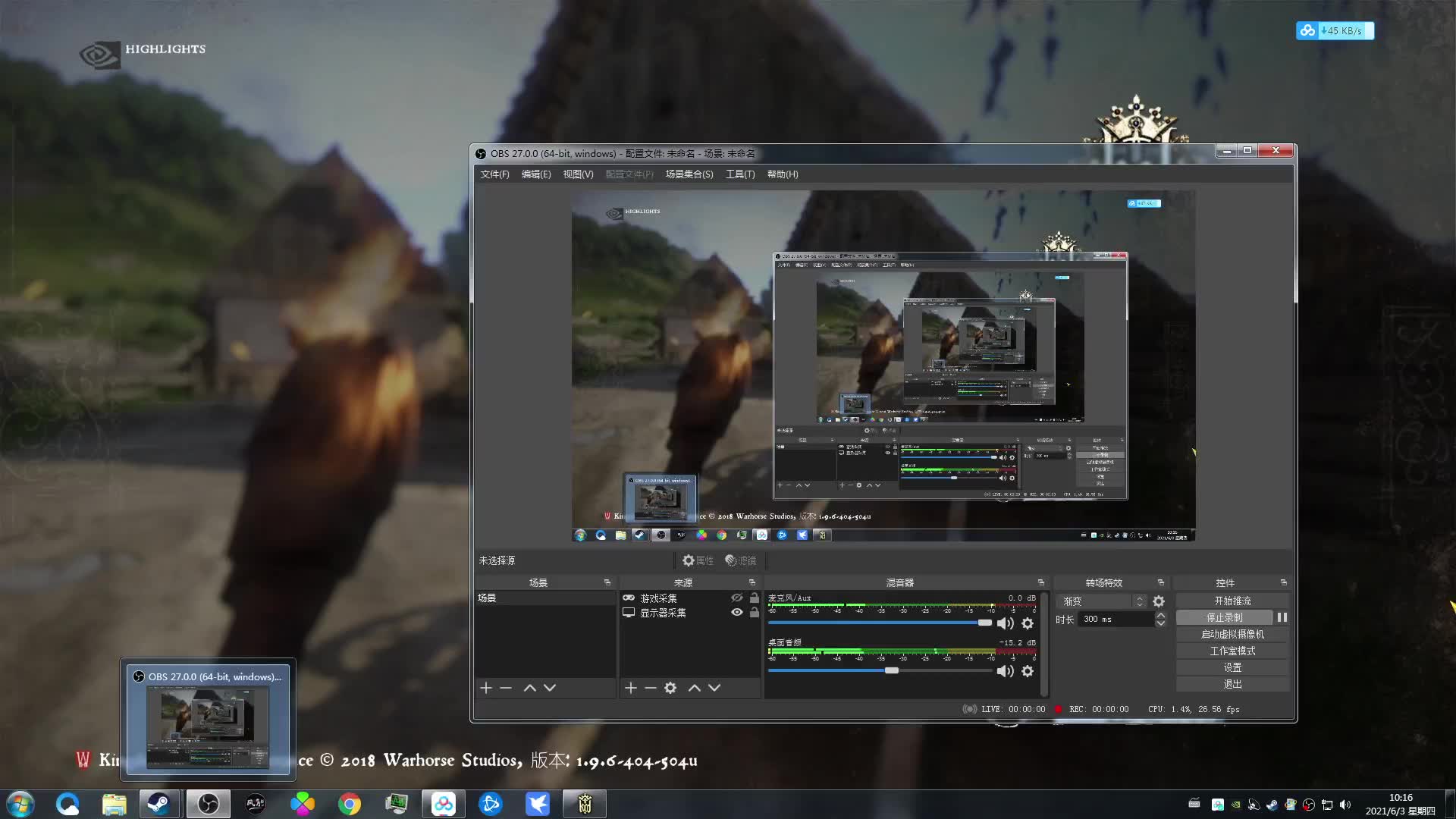Image resolution: width=1456 pixels, height=819 pixels.
Task: Click 停止录制 to stop recording
Action: click(1224, 617)
